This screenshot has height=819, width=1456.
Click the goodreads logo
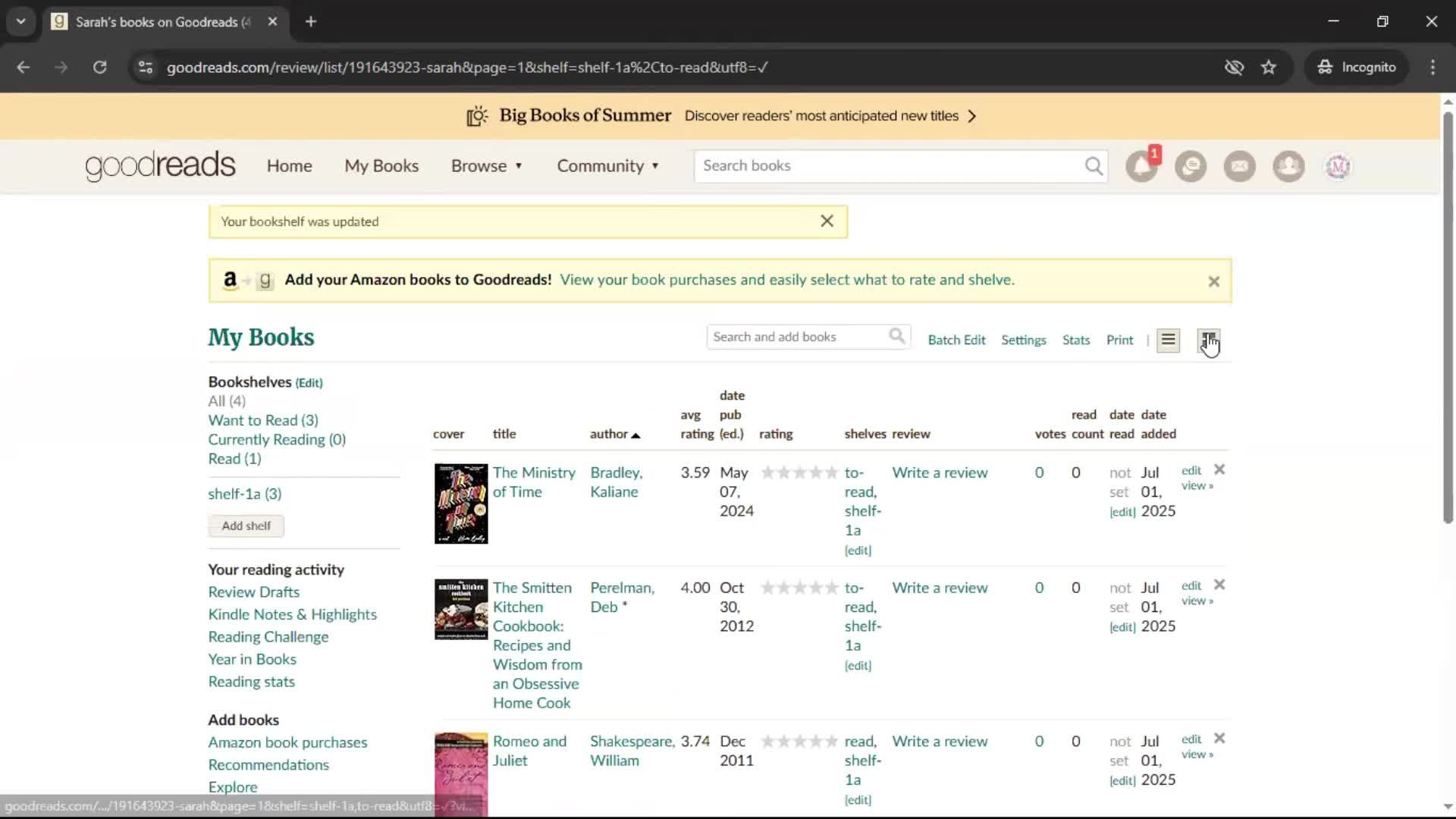(160, 166)
